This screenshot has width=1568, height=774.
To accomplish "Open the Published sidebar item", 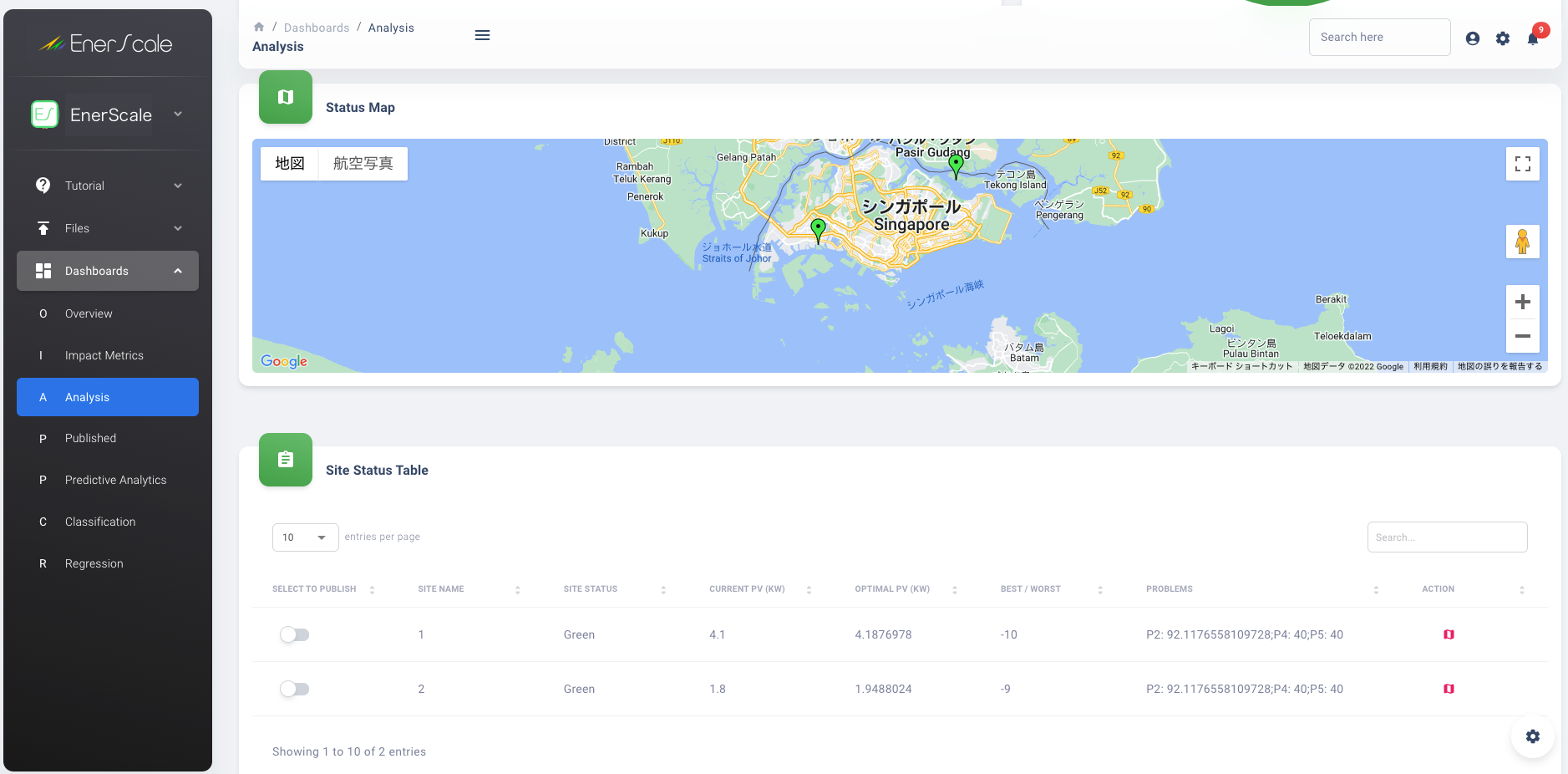I will click(x=108, y=438).
